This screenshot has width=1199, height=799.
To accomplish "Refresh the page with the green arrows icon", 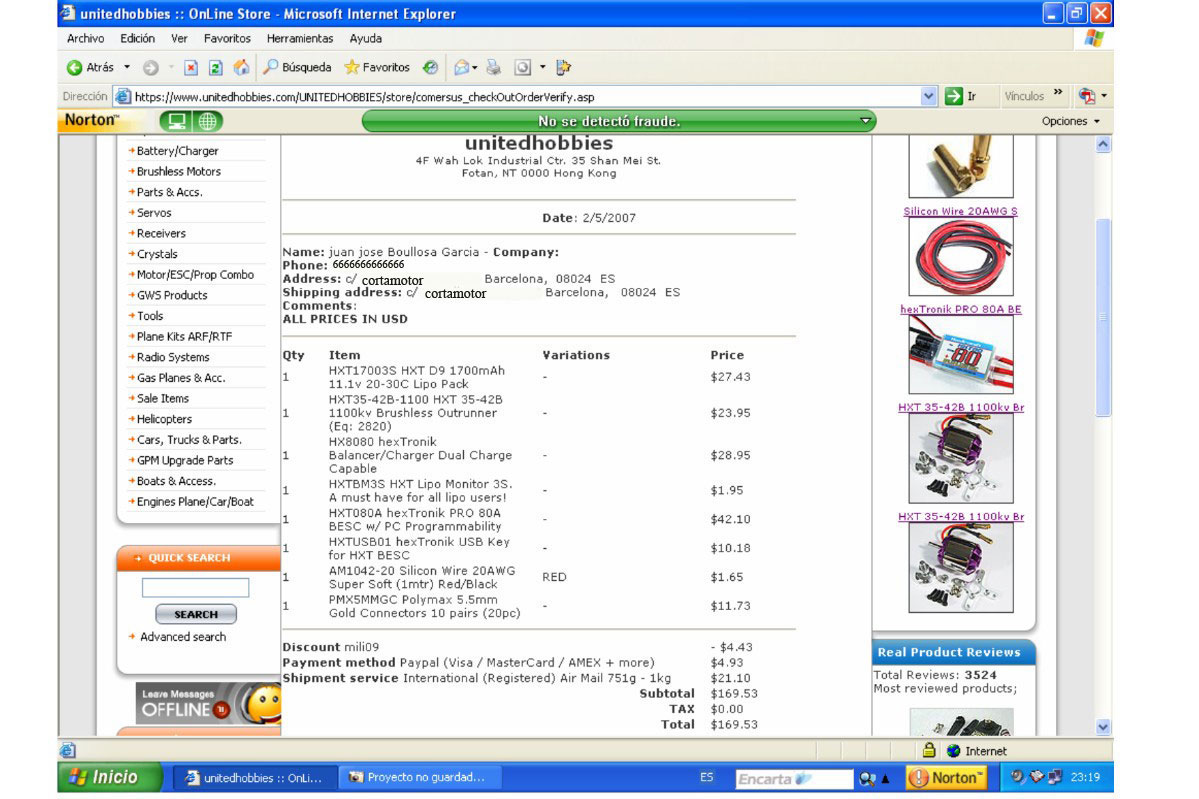I will [x=215, y=68].
